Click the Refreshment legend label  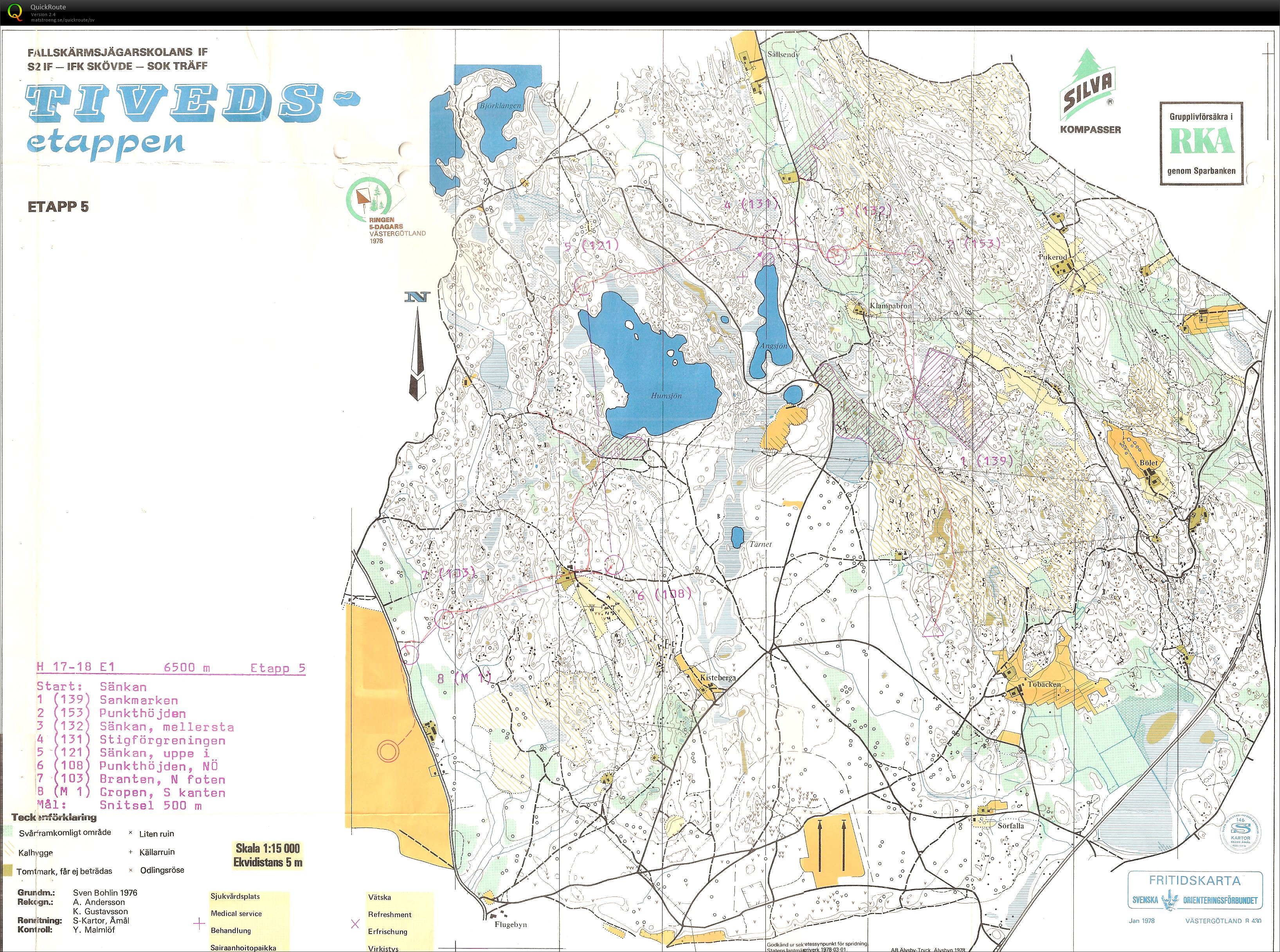(390, 914)
